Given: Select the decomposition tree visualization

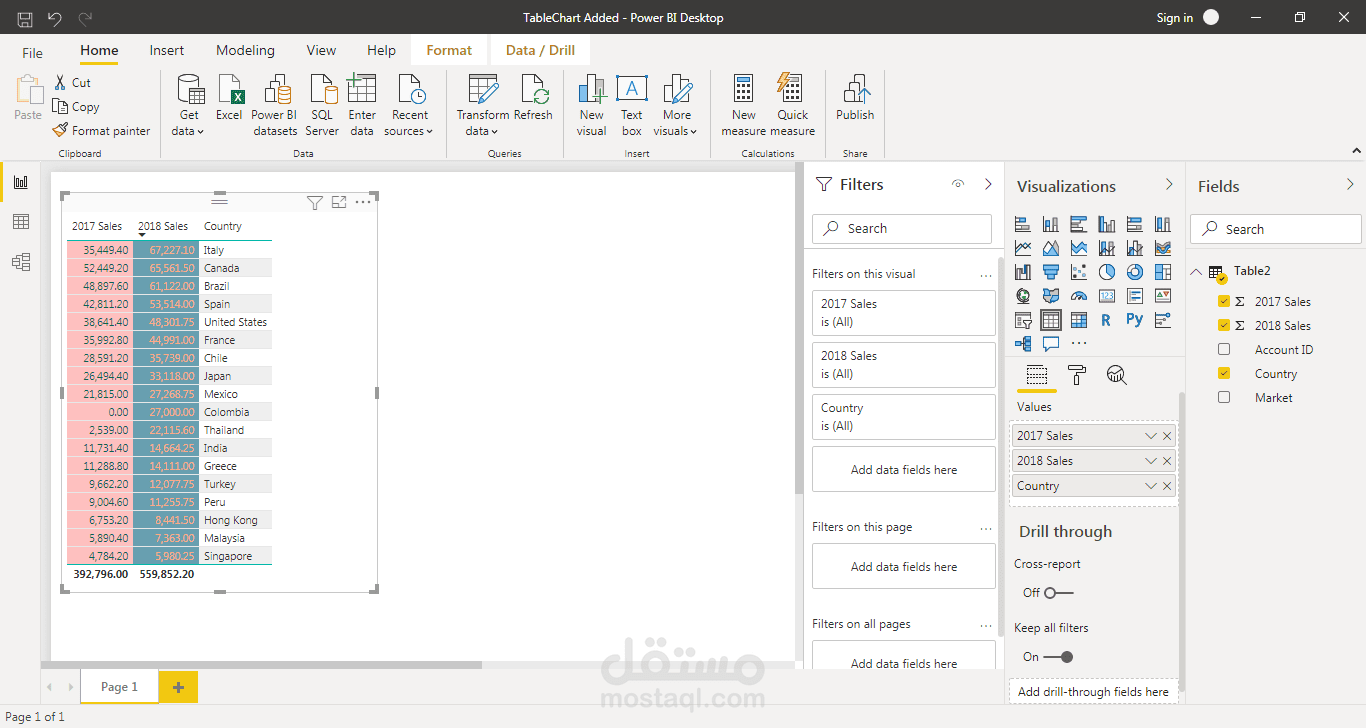Looking at the screenshot, I should click(x=1023, y=344).
